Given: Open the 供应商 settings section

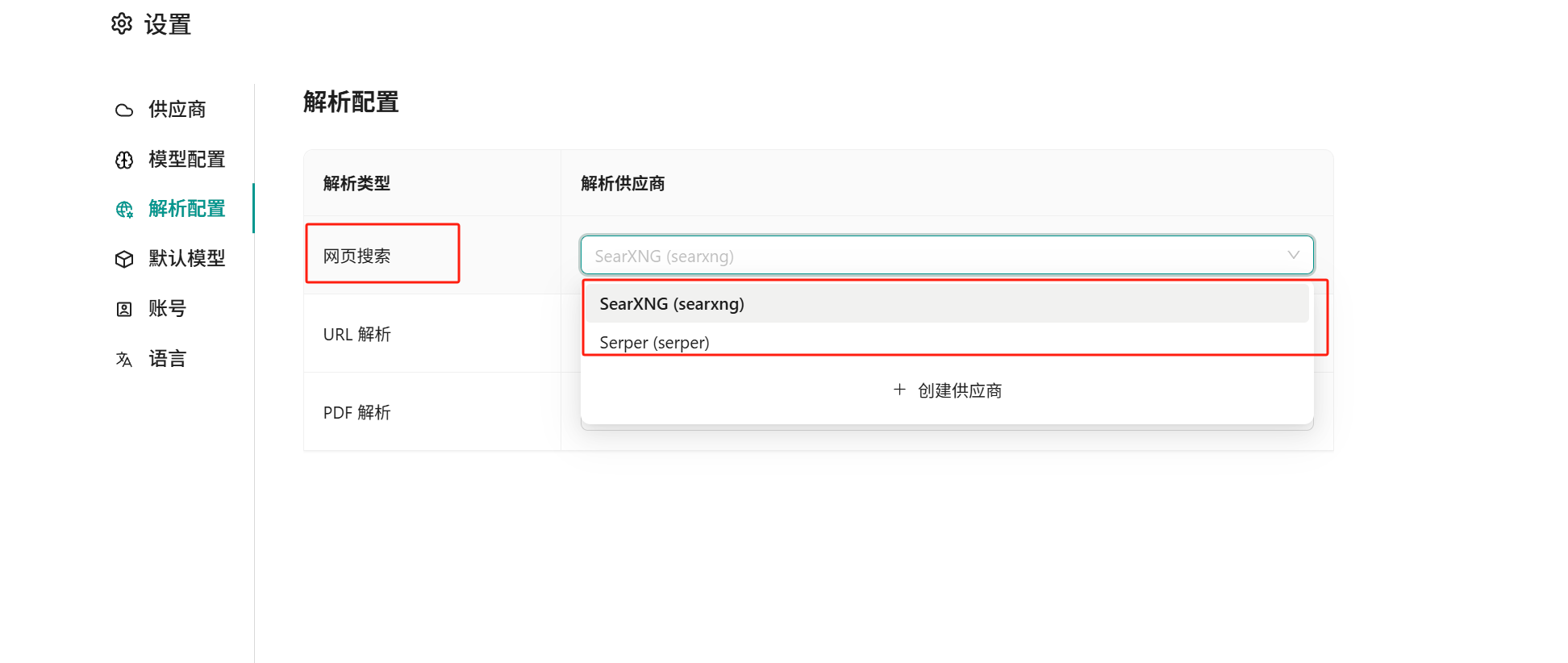Looking at the screenshot, I should pos(177,110).
